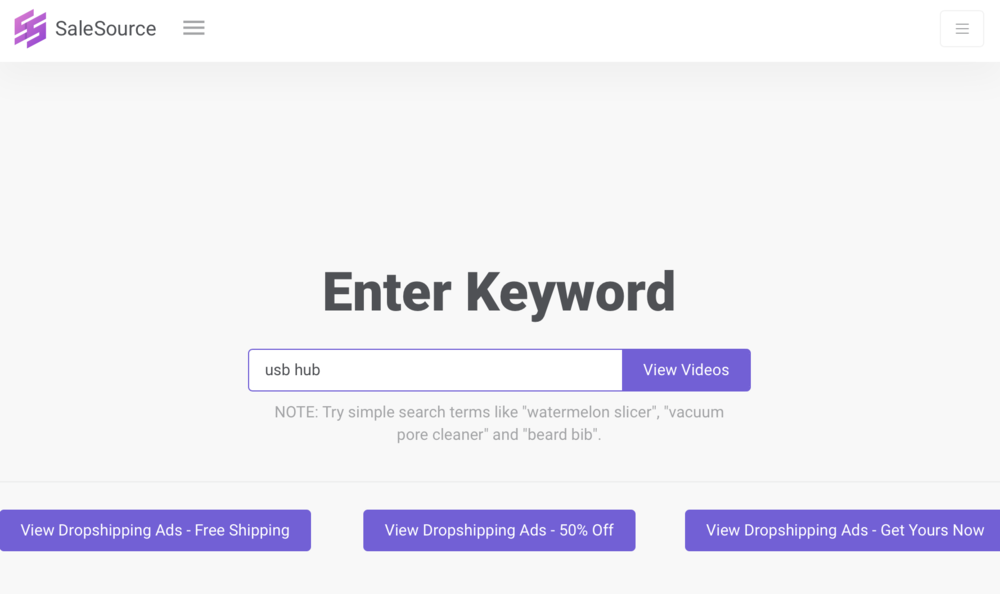The image size is (1000, 594).
Task: Open the sidebar hamburger menu beside SaleSource
Action: coord(194,28)
